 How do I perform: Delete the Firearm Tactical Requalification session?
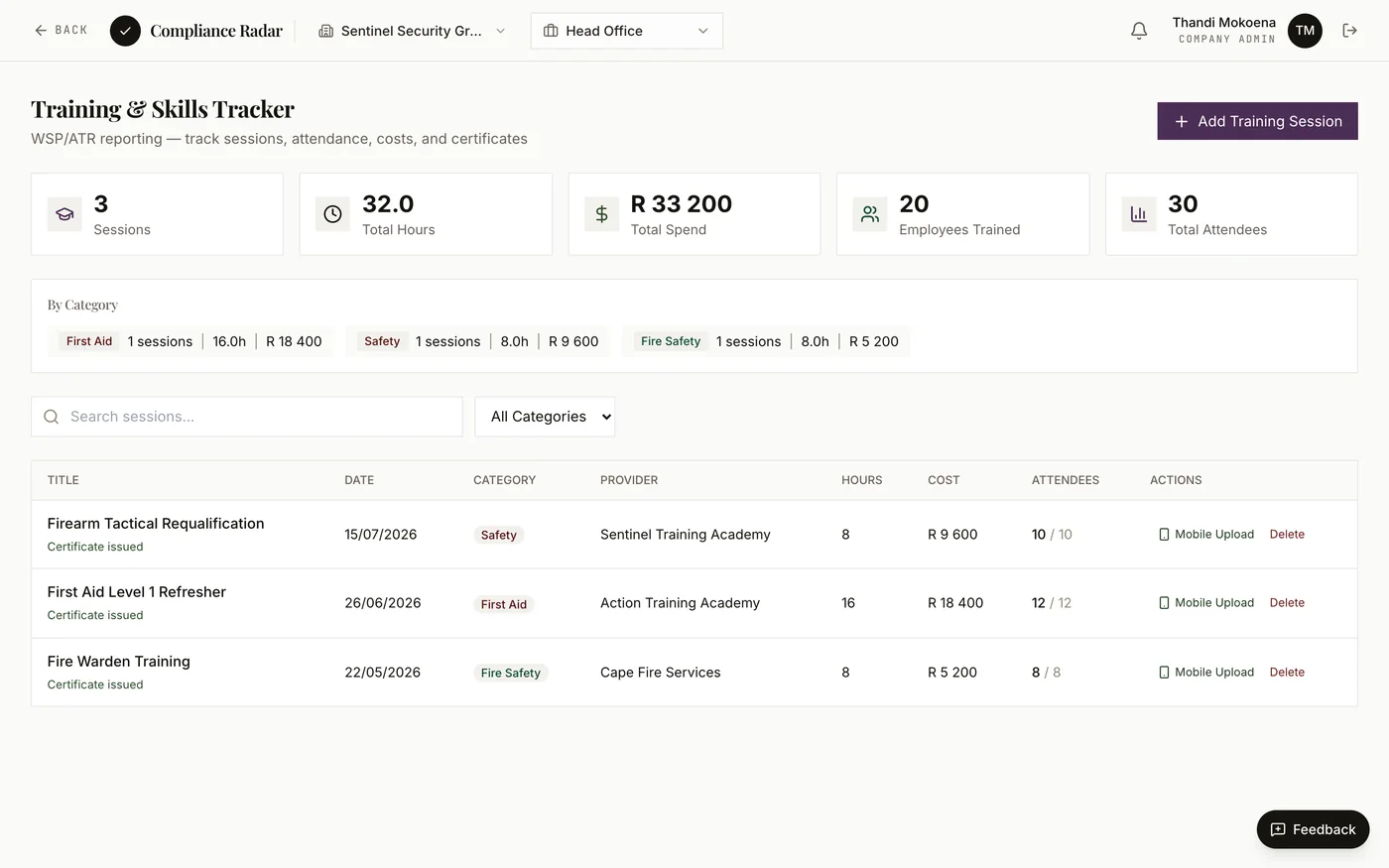click(1287, 535)
